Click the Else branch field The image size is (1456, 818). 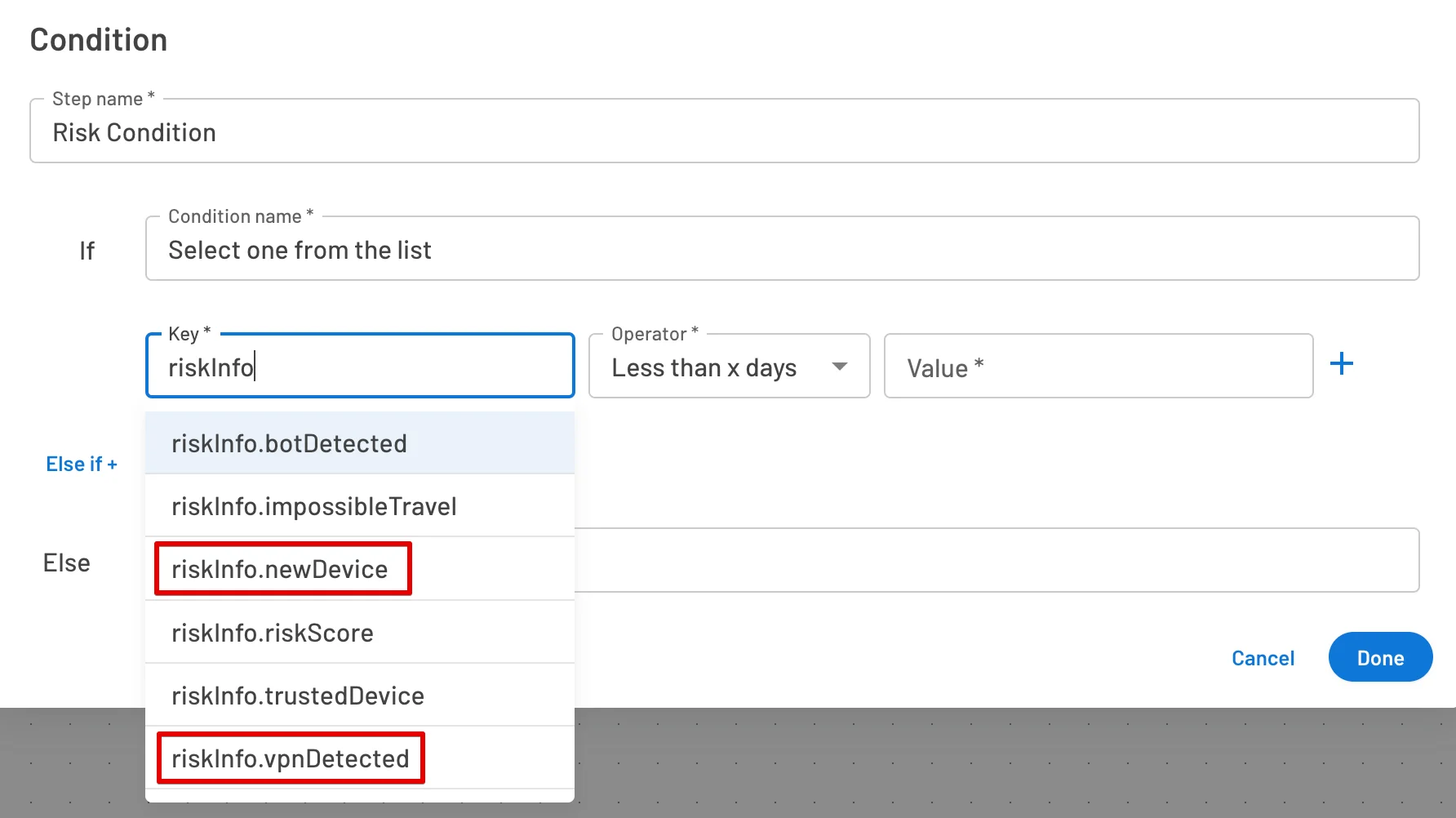[x=997, y=560]
